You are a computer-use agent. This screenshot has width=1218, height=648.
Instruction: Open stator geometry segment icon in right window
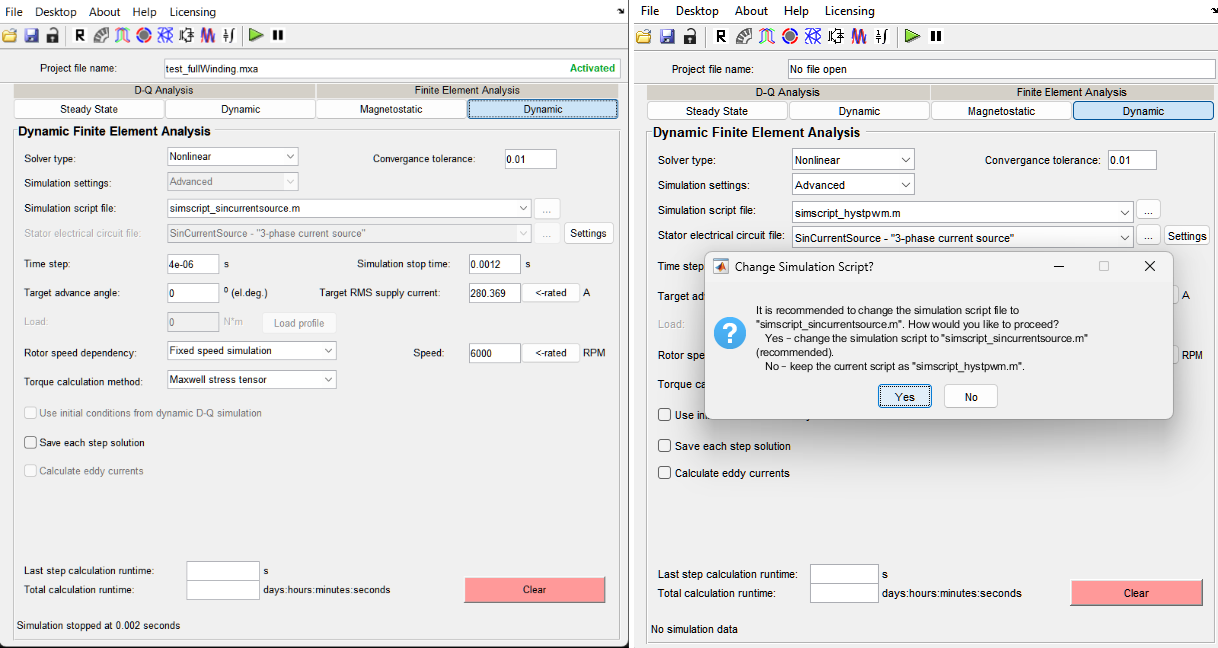tap(744, 36)
